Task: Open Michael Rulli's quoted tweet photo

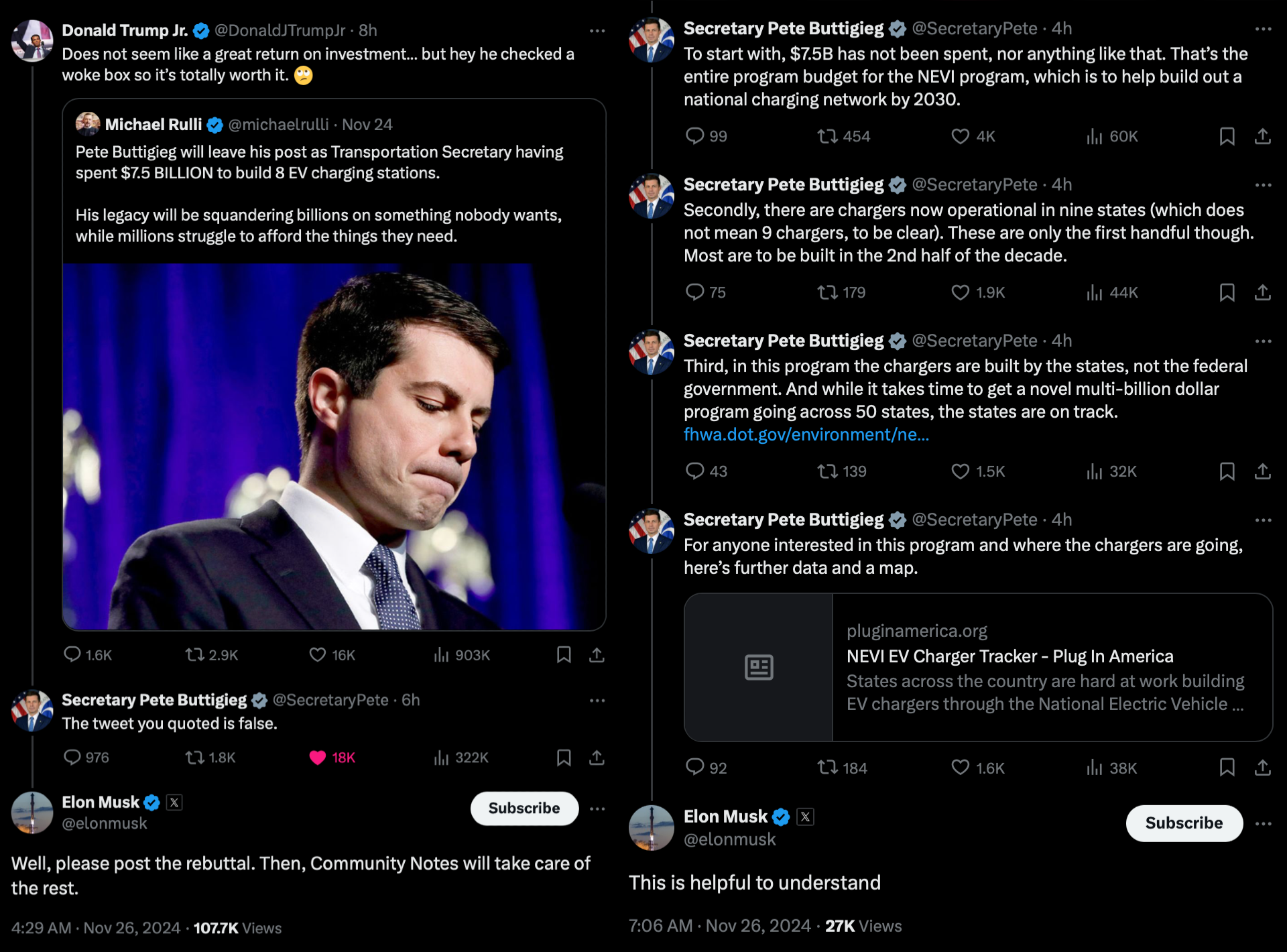Action: (334, 447)
